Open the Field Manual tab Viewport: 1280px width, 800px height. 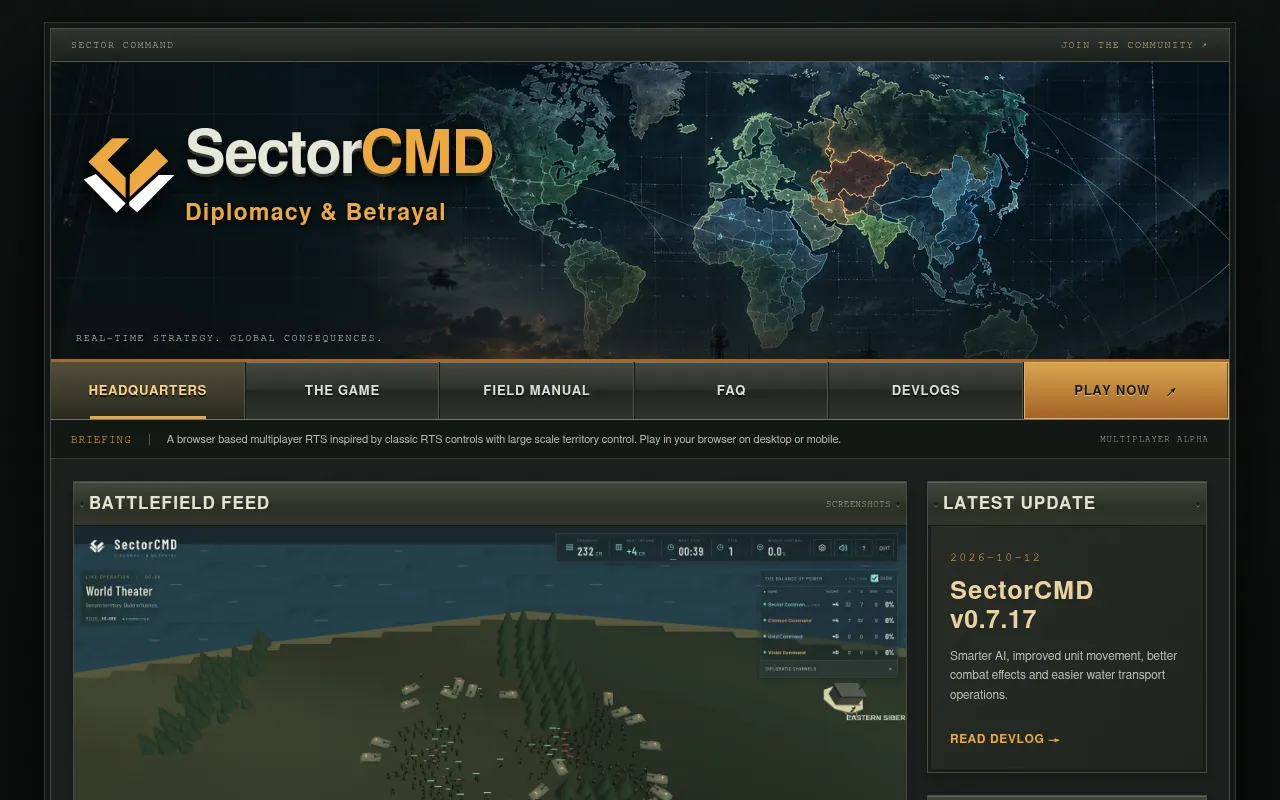(536, 391)
